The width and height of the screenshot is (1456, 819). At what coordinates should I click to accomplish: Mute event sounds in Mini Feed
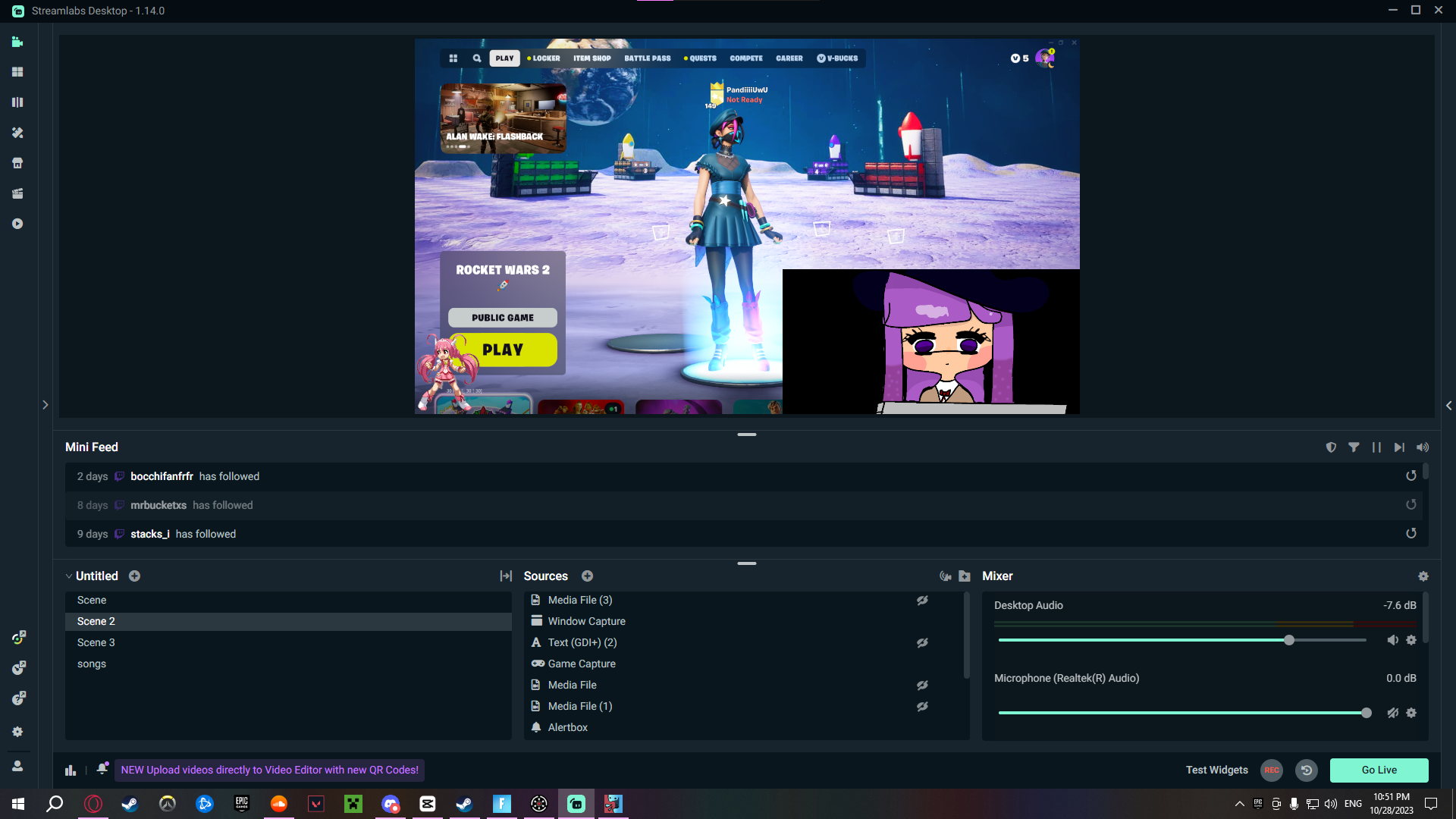[x=1423, y=447]
